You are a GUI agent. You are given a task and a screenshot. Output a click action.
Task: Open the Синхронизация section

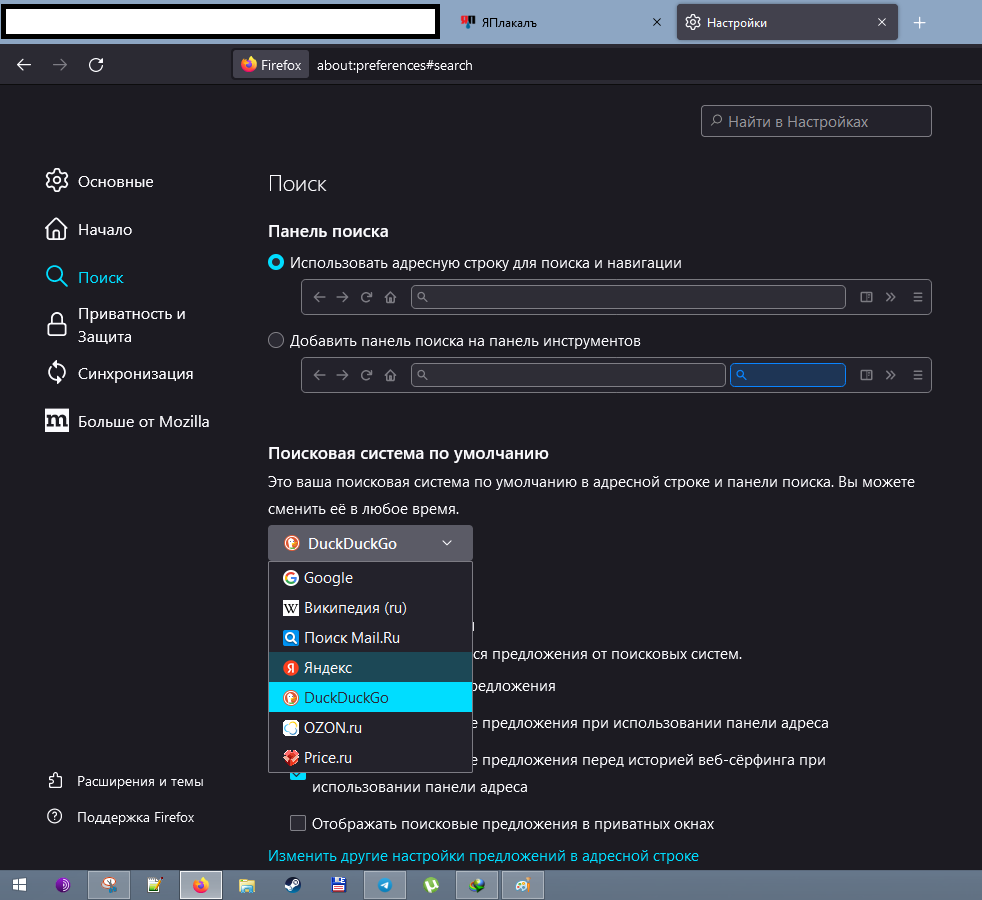coord(135,374)
